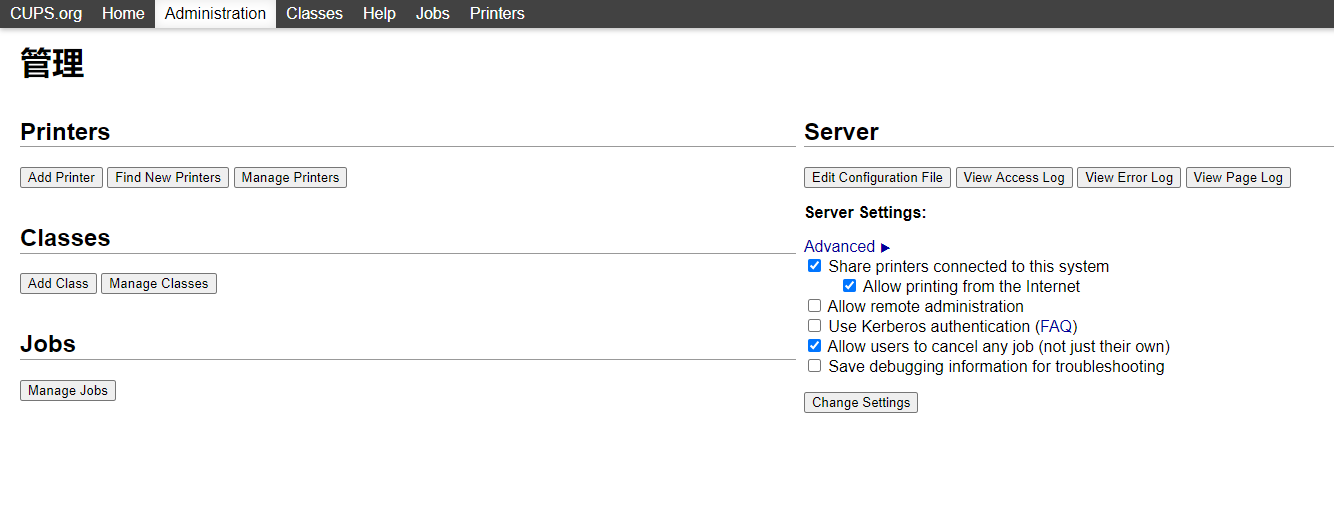Click the Server Settings label
This screenshot has height=519, width=1334.
pyautogui.click(x=866, y=212)
